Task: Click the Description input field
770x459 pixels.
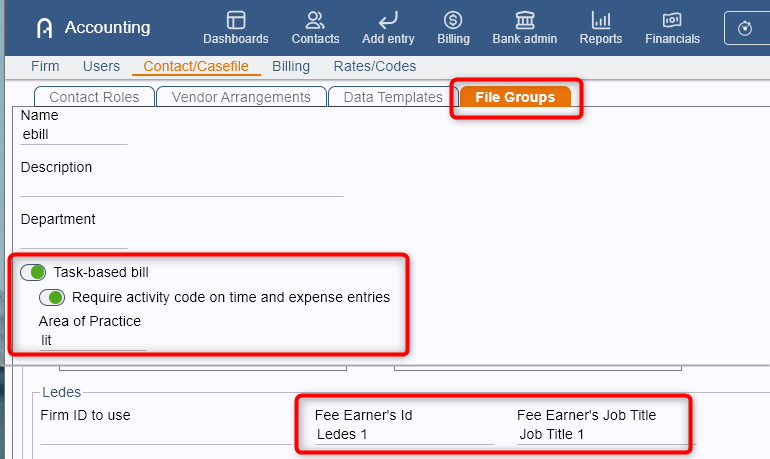Action: coord(182,187)
